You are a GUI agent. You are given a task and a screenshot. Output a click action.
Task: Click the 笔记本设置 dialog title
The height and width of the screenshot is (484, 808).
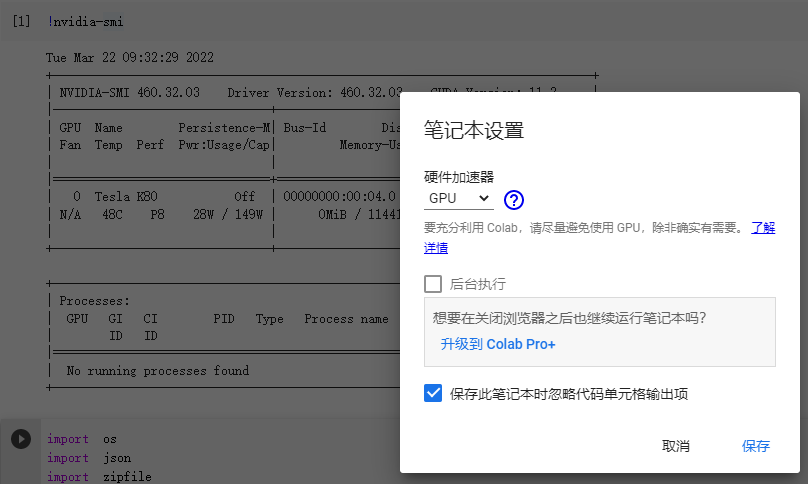click(474, 131)
